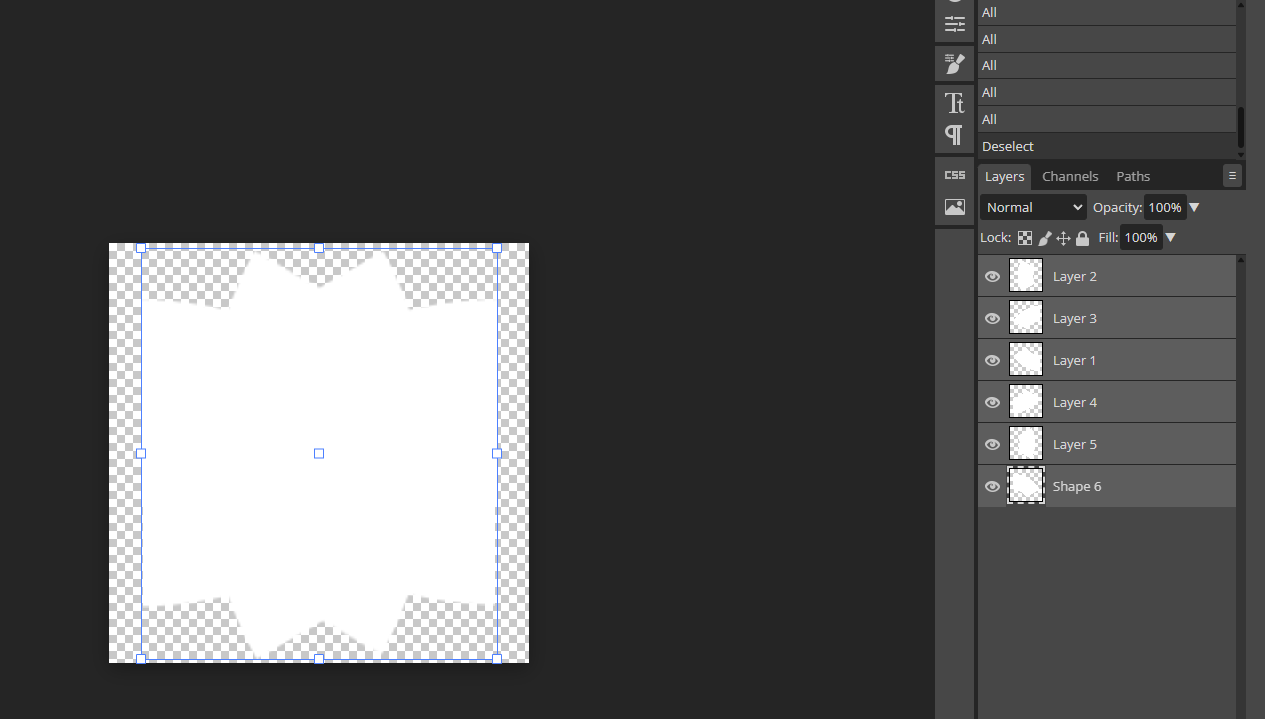Select Shape 6 layer thumbnail
This screenshot has height=719, width=1265.
tap(1026, 486)
